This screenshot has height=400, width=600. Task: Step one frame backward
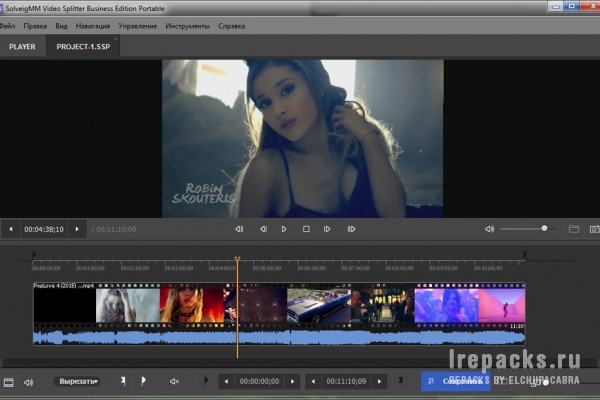pyautogui.click(x=263, y=229)
